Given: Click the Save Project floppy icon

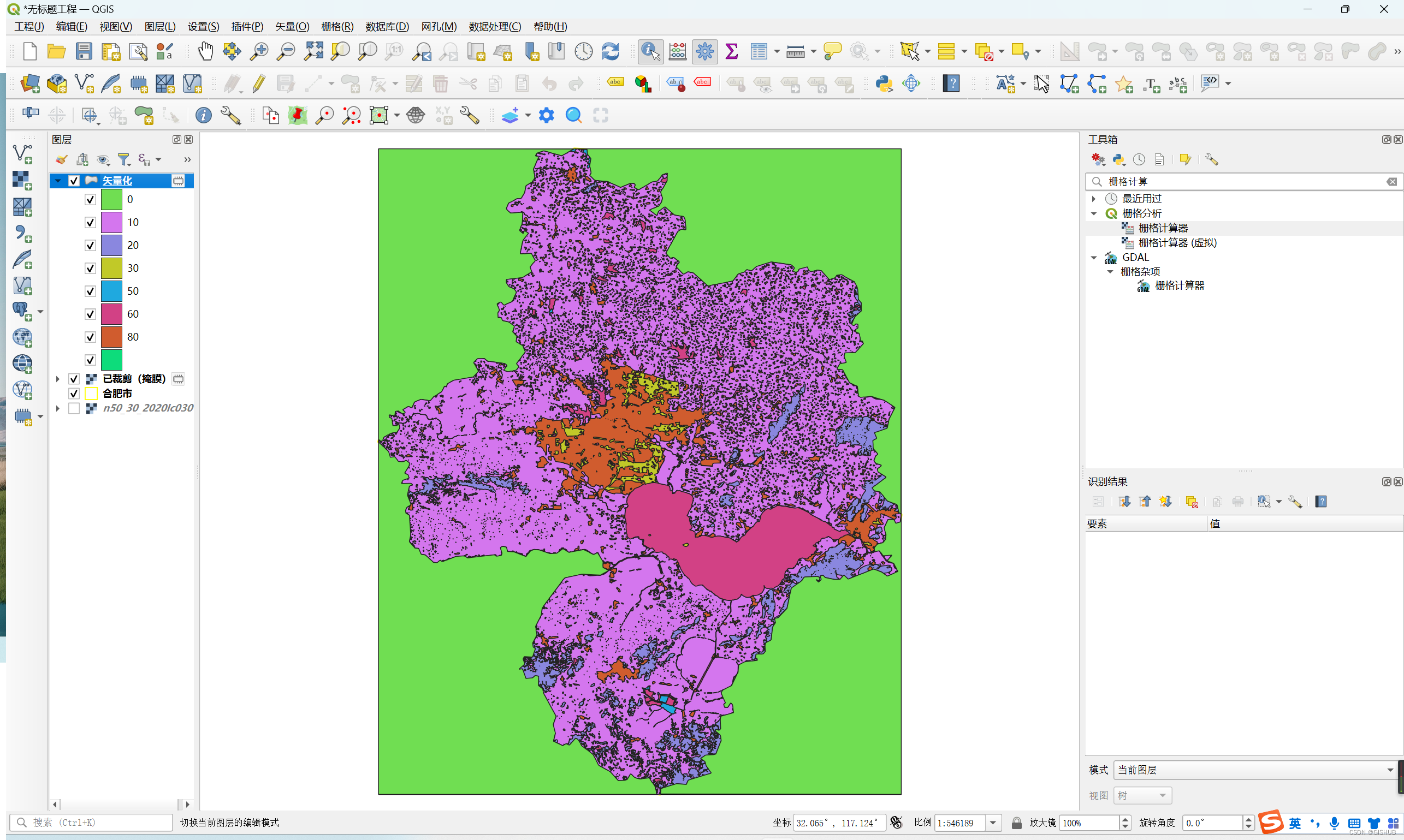Looking at the screenshot, I should [84, 51].
